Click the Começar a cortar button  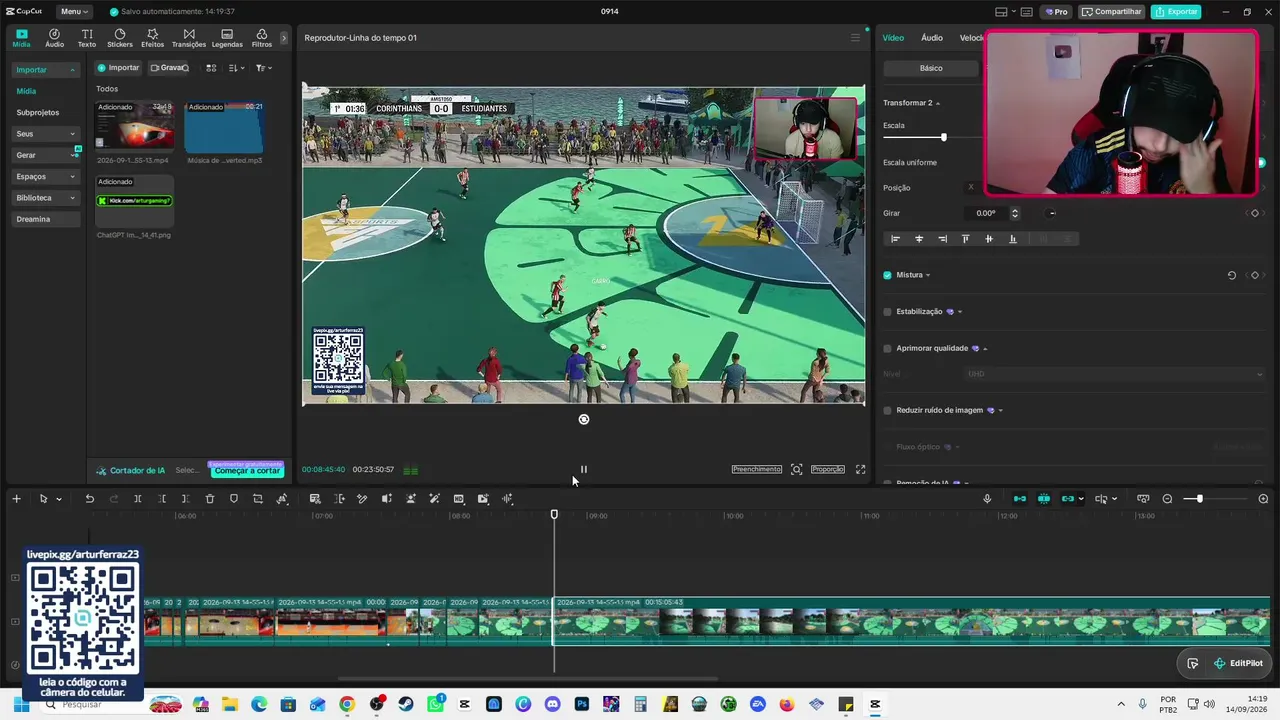pyautogui.click(x=247, y=470)
